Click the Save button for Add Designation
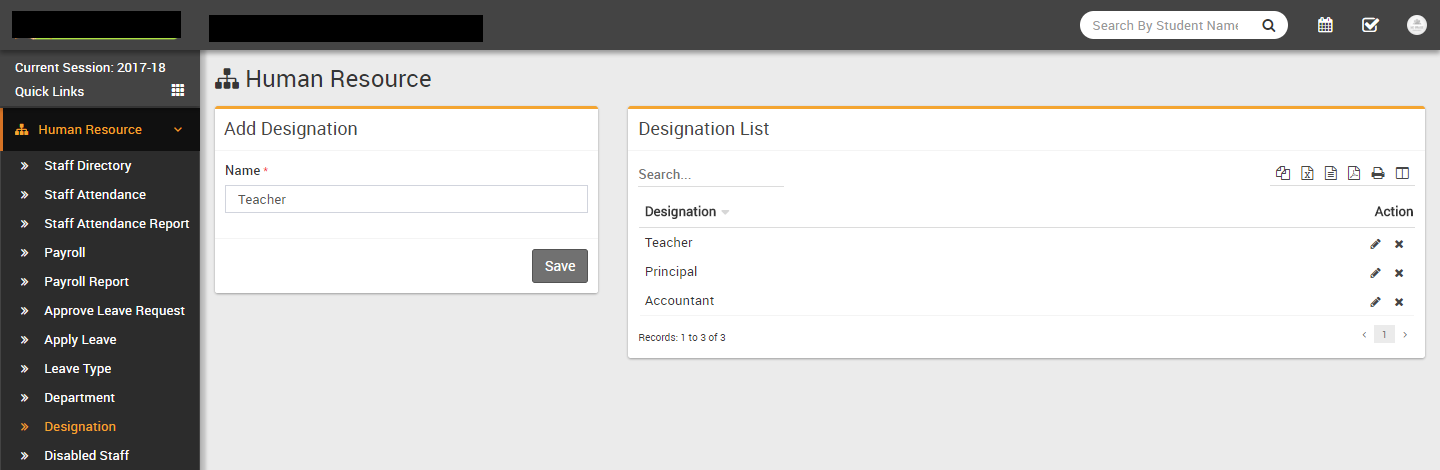Image resolution: width=1440 pixels, height=470 pixels. [x=560, y=266]
